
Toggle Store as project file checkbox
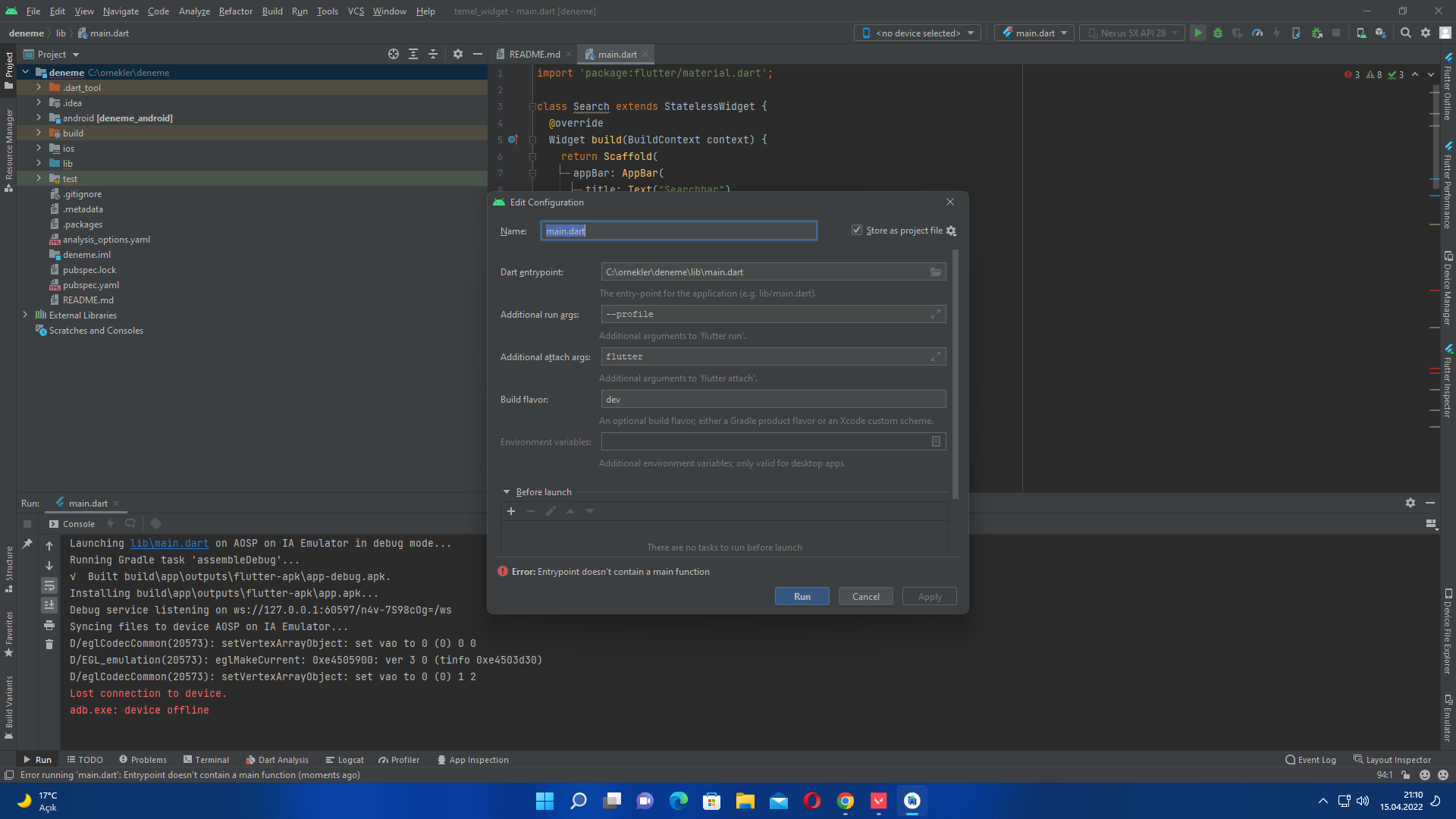pyautogui.click(x=857, y=231)
